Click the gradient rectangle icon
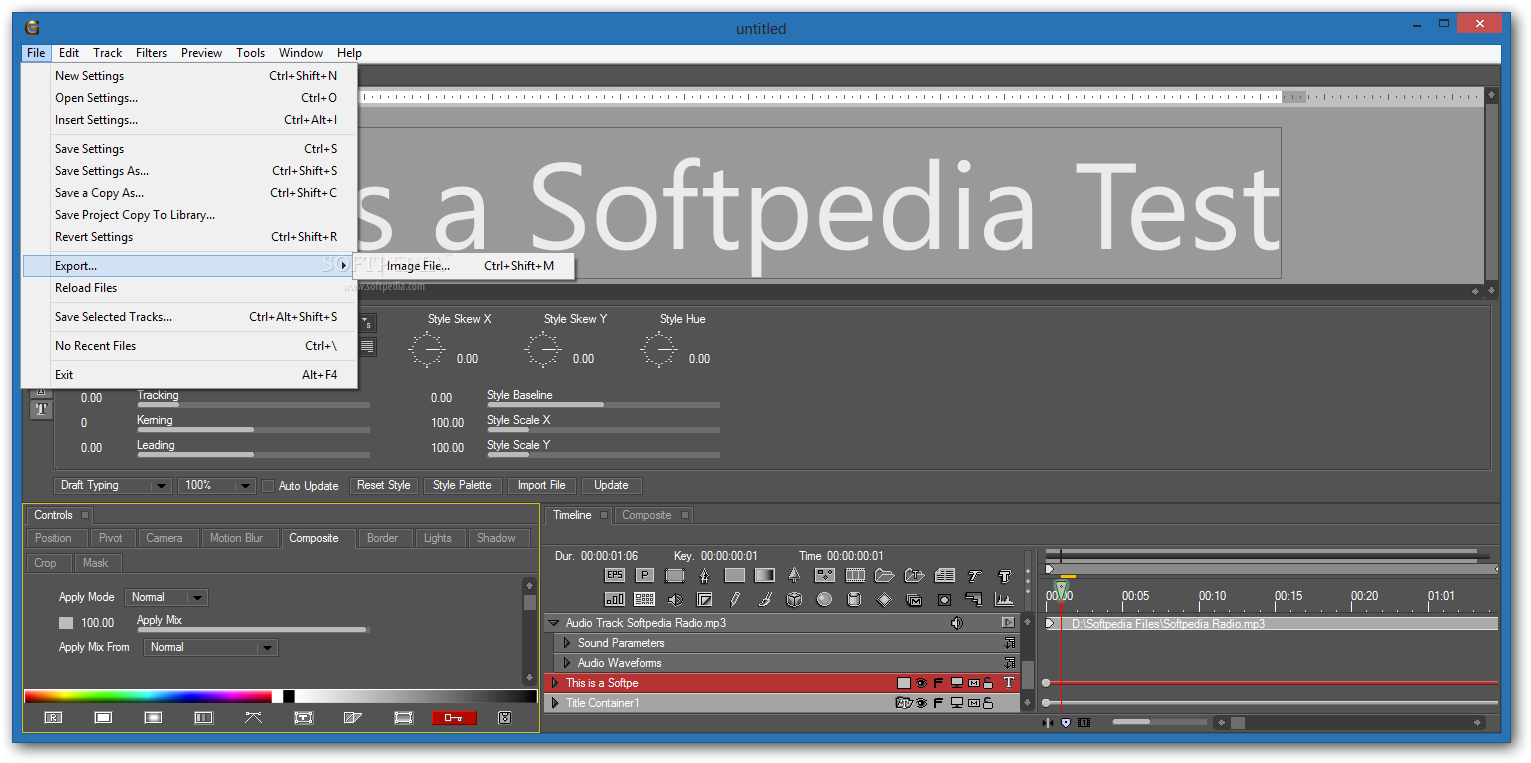Viewport: 1531px width, 763px height. coord(765,575)
